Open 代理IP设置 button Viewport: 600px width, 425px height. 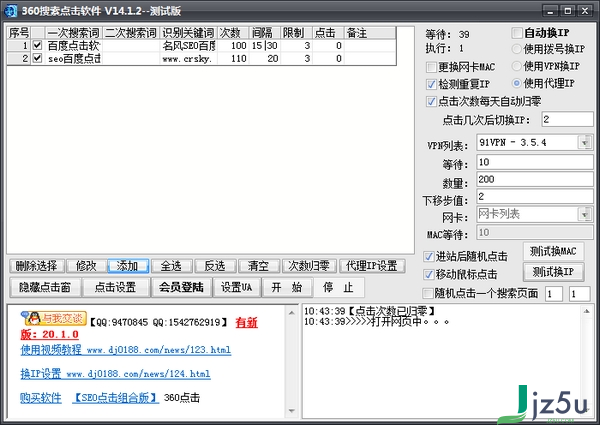[x=372, y=266]
